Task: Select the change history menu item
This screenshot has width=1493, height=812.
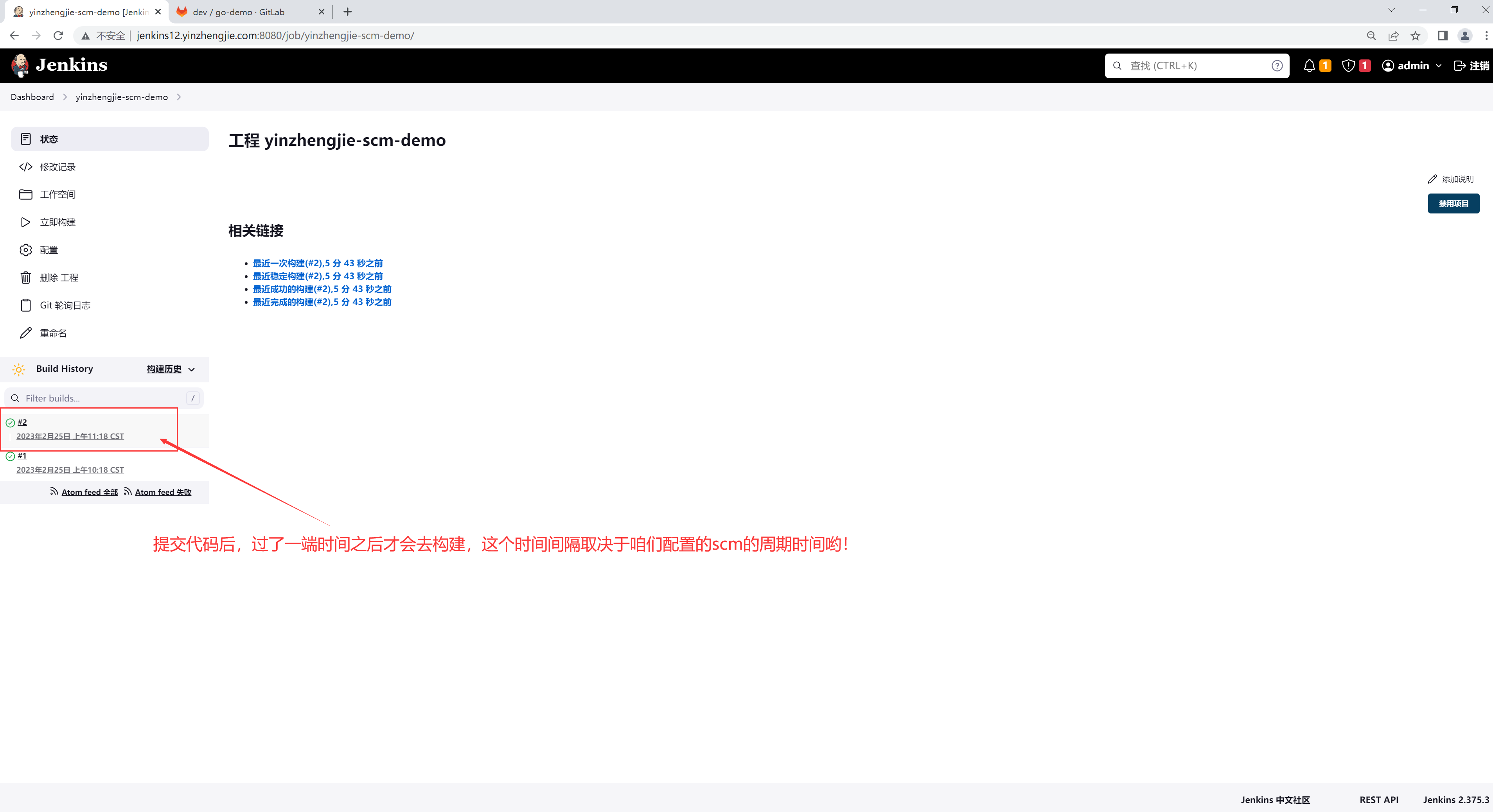Action: 57,167
